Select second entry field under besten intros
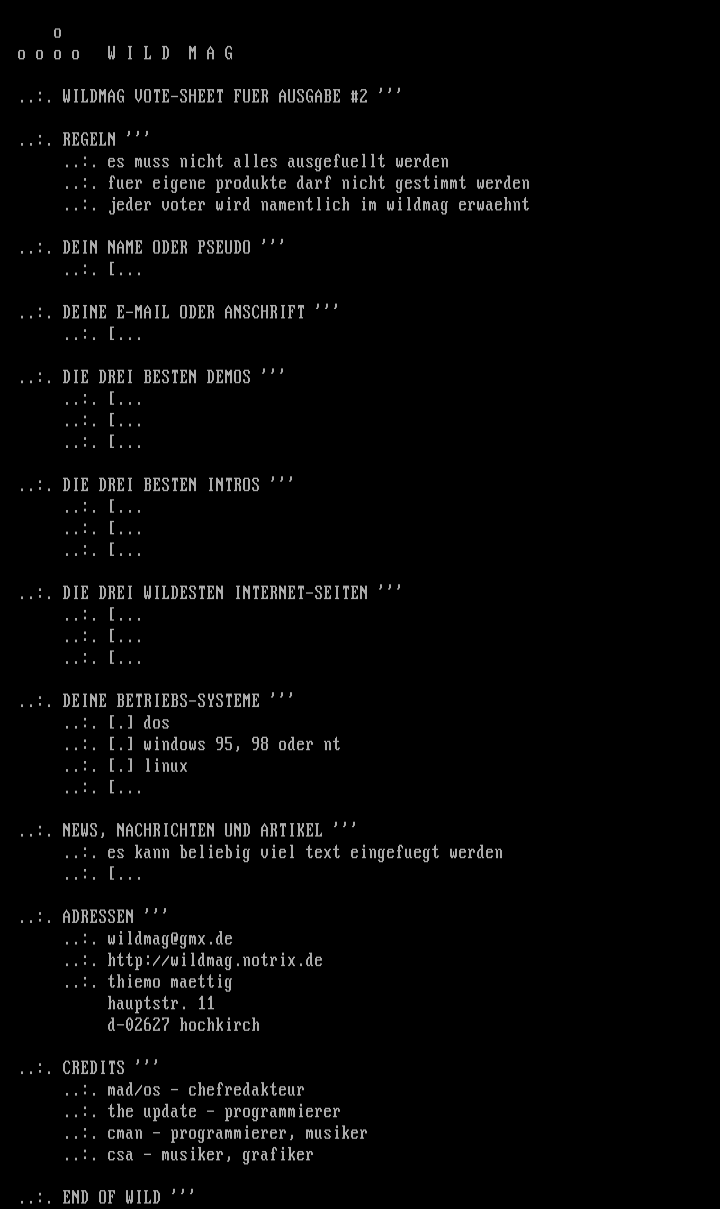Viewport: 720px width, 1209px height. [x=125, y=529]
